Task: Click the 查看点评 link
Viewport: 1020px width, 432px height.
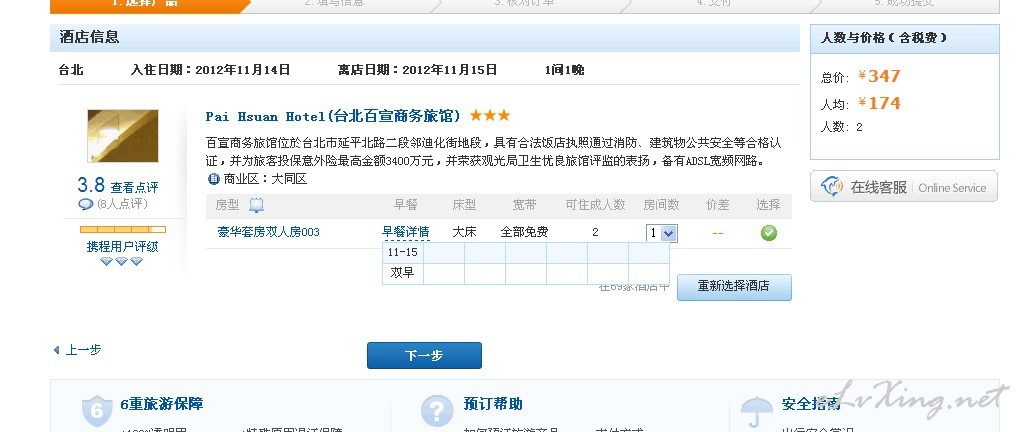Action: pos(134,187)
